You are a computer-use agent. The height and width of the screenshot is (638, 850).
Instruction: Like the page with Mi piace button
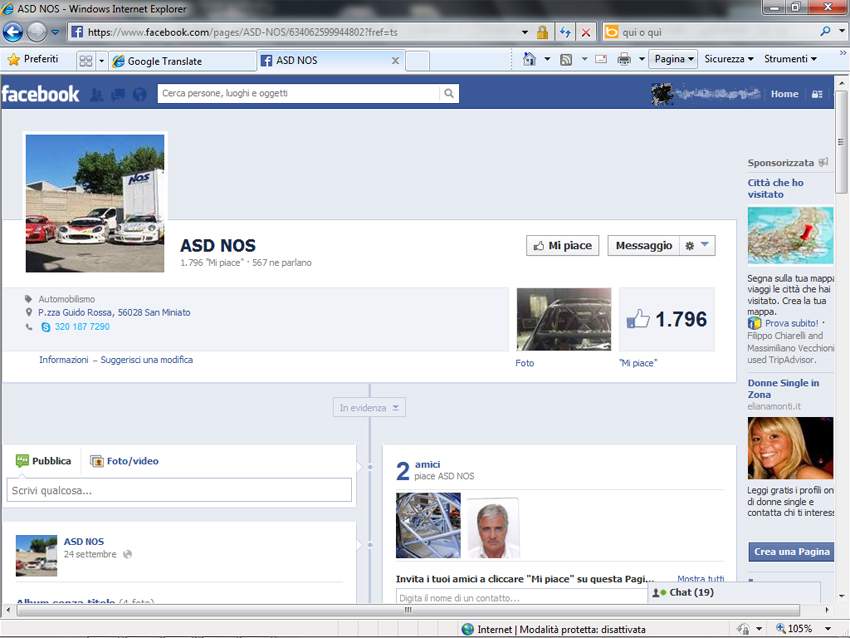pyautogui.click(x=562, y=246)
